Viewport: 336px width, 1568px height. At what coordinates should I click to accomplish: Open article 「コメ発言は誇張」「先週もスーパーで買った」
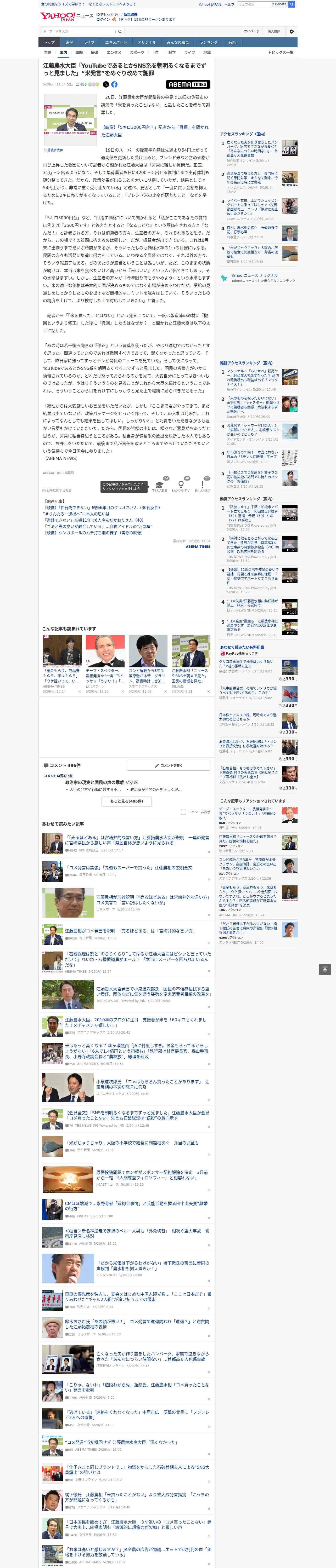[x=129, y=867]
